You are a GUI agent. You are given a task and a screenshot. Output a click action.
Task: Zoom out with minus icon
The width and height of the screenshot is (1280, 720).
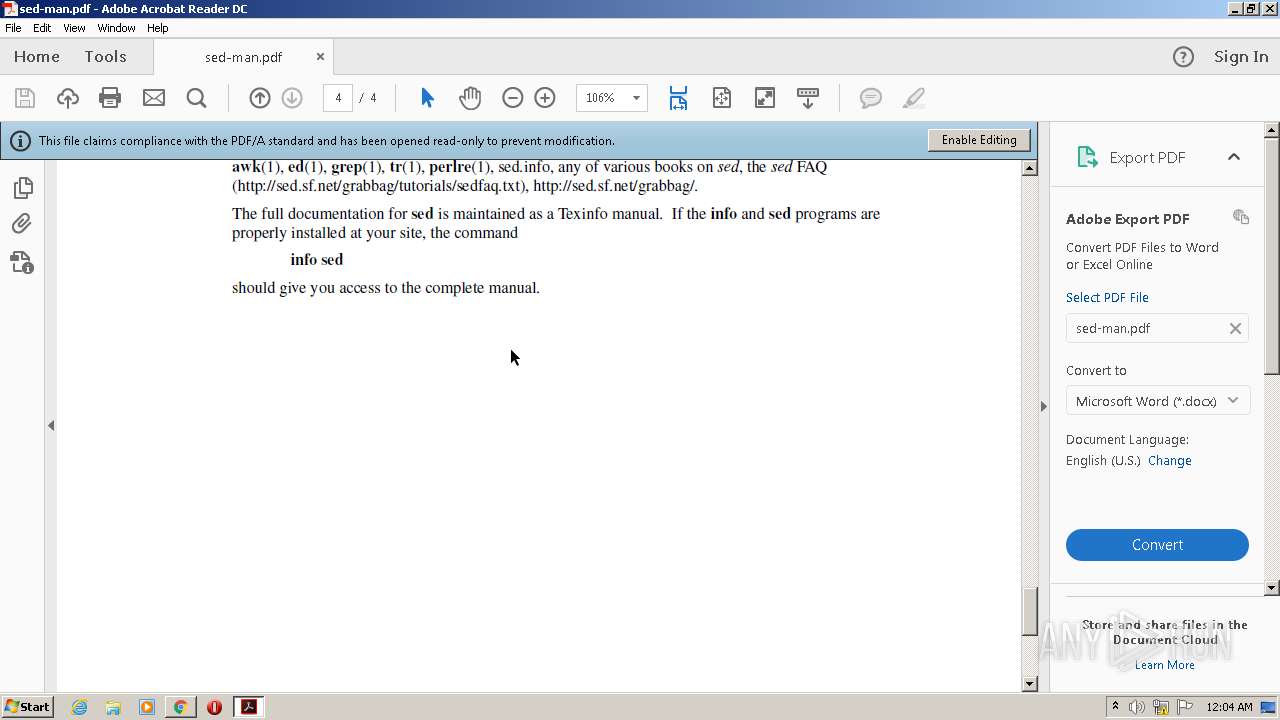click(x=513, y=98)
